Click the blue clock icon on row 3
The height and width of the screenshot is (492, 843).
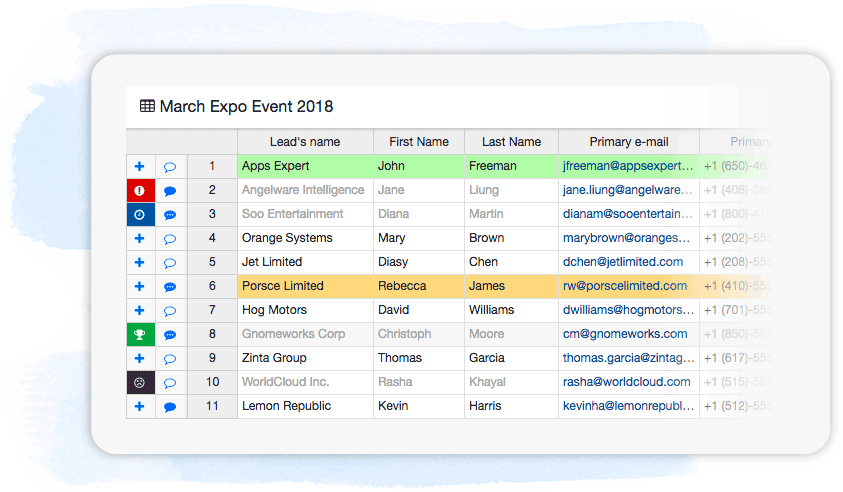[140, 214]
